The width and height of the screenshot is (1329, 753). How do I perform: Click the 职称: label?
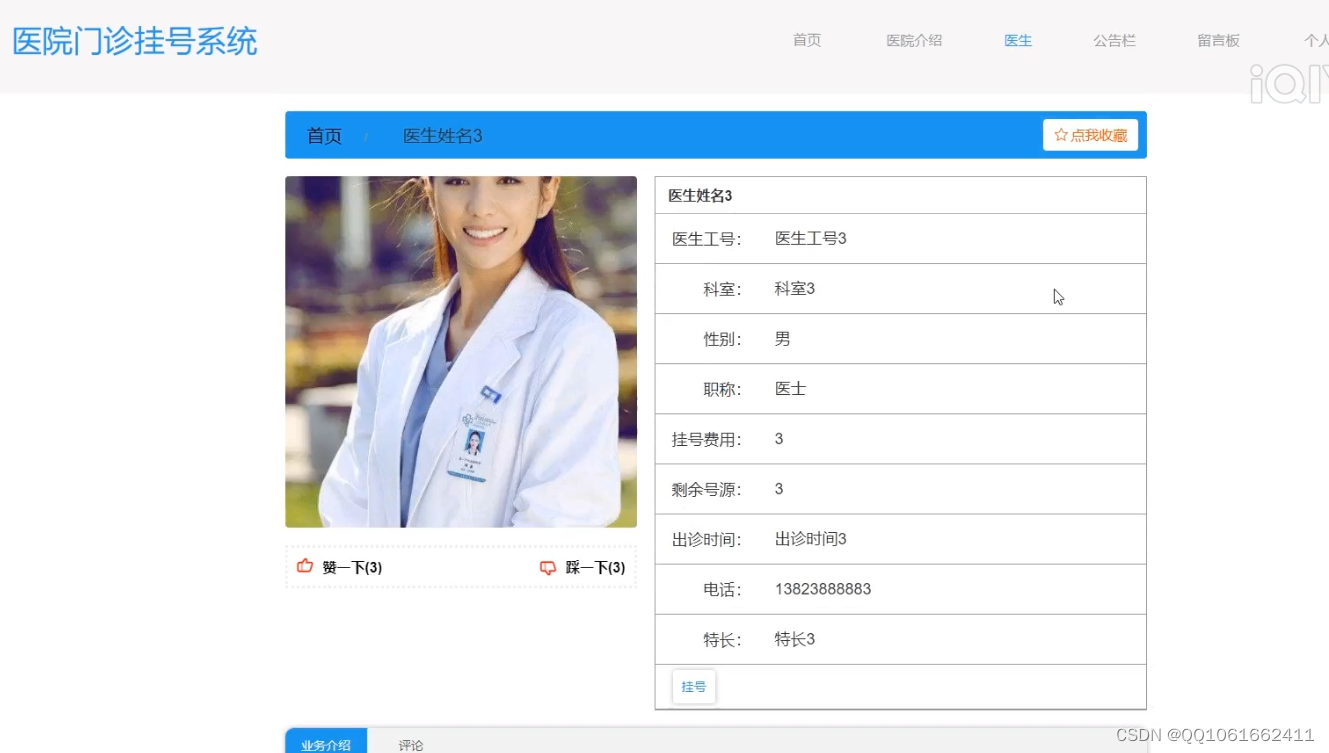[x=723, y=389]
